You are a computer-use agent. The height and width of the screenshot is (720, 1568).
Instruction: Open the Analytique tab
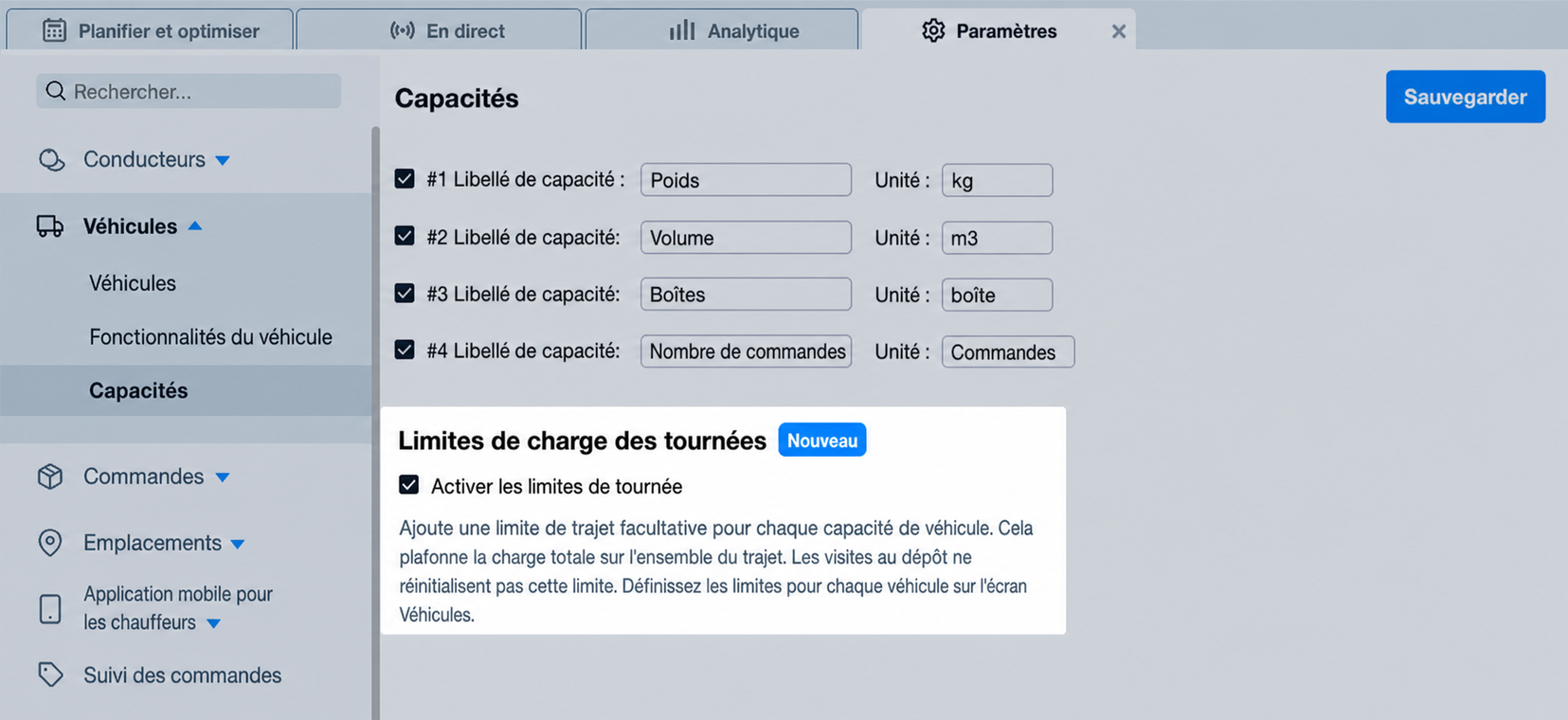tap(722, 29)
